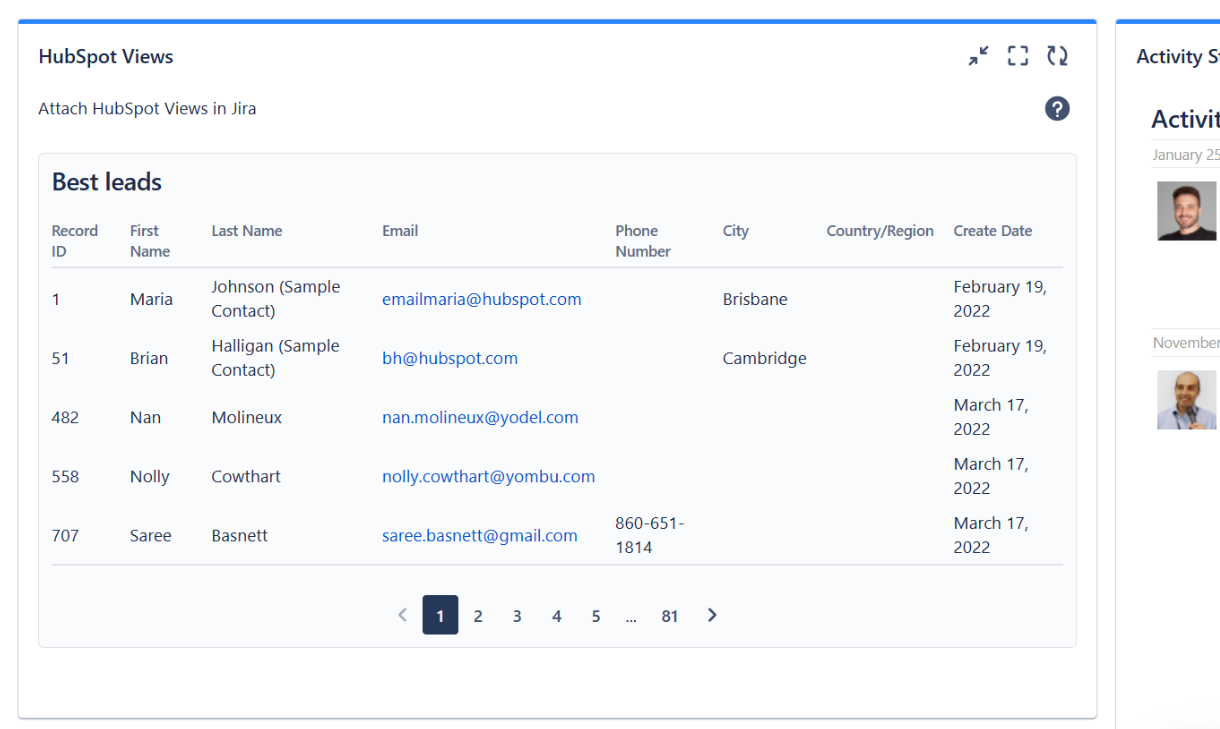The height and width of the screenshot is (729, 1220).
Task: Click the Create Date column header
Action: [x=992, y=230]
